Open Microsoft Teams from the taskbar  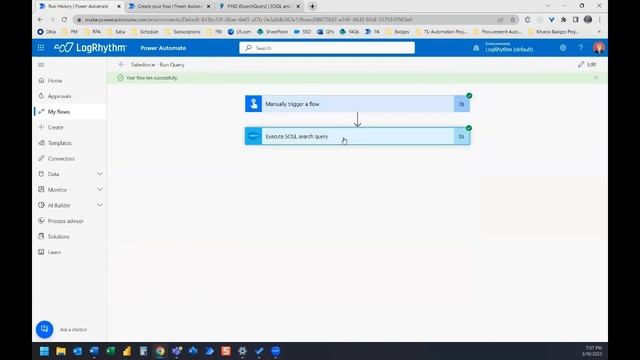click(x=176, y=351)
